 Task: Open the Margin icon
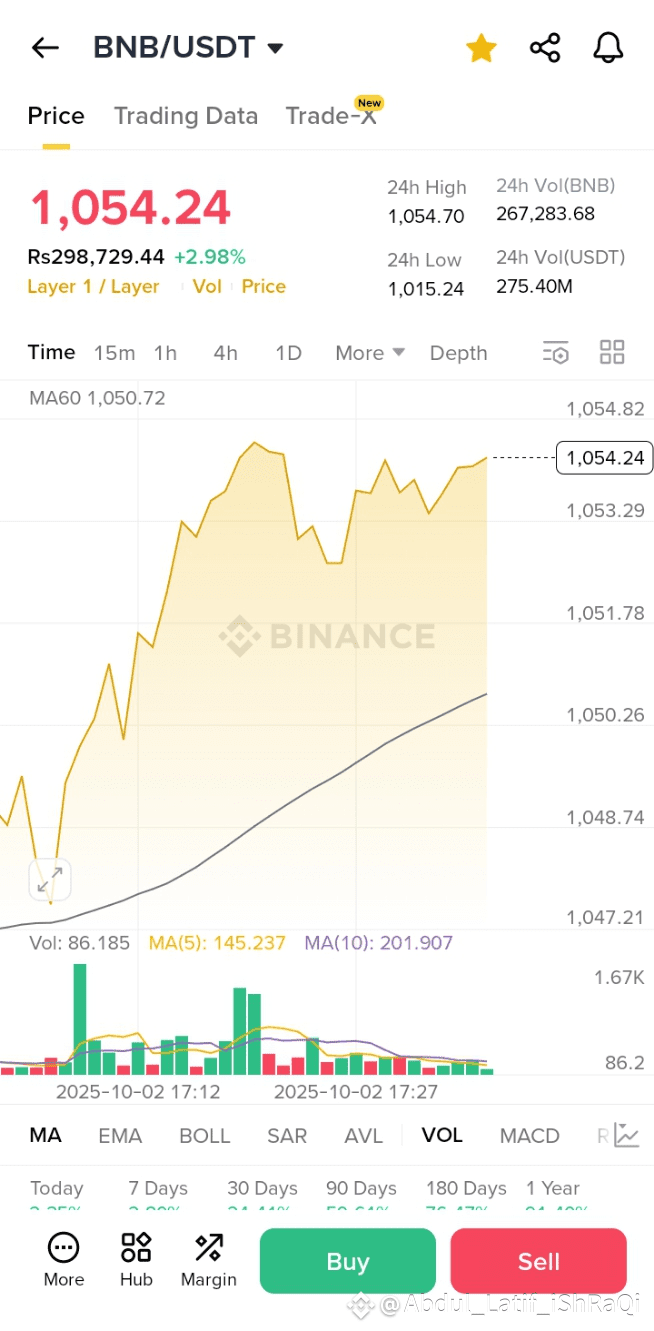(x=209, y=1260)
